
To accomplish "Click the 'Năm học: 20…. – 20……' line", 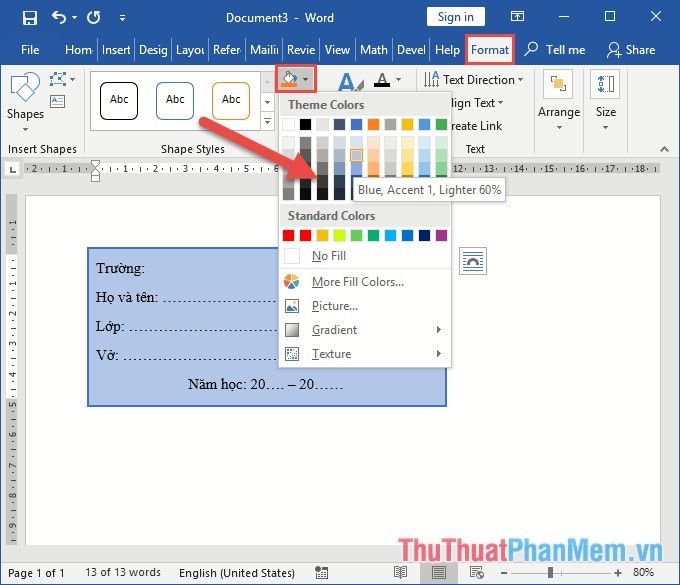I will [265, 384].
